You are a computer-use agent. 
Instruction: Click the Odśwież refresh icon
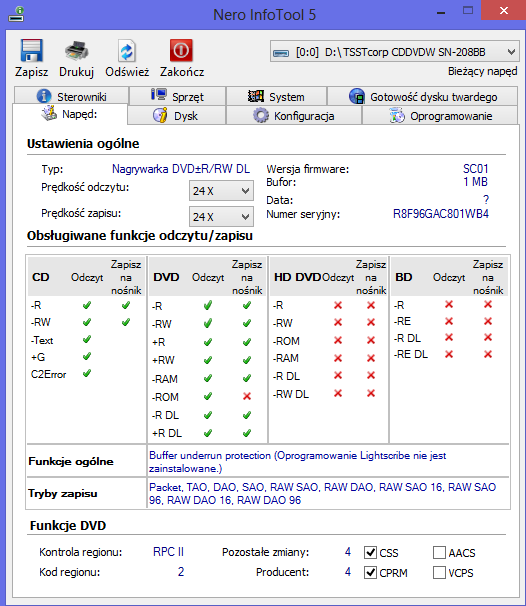[127, 51]
